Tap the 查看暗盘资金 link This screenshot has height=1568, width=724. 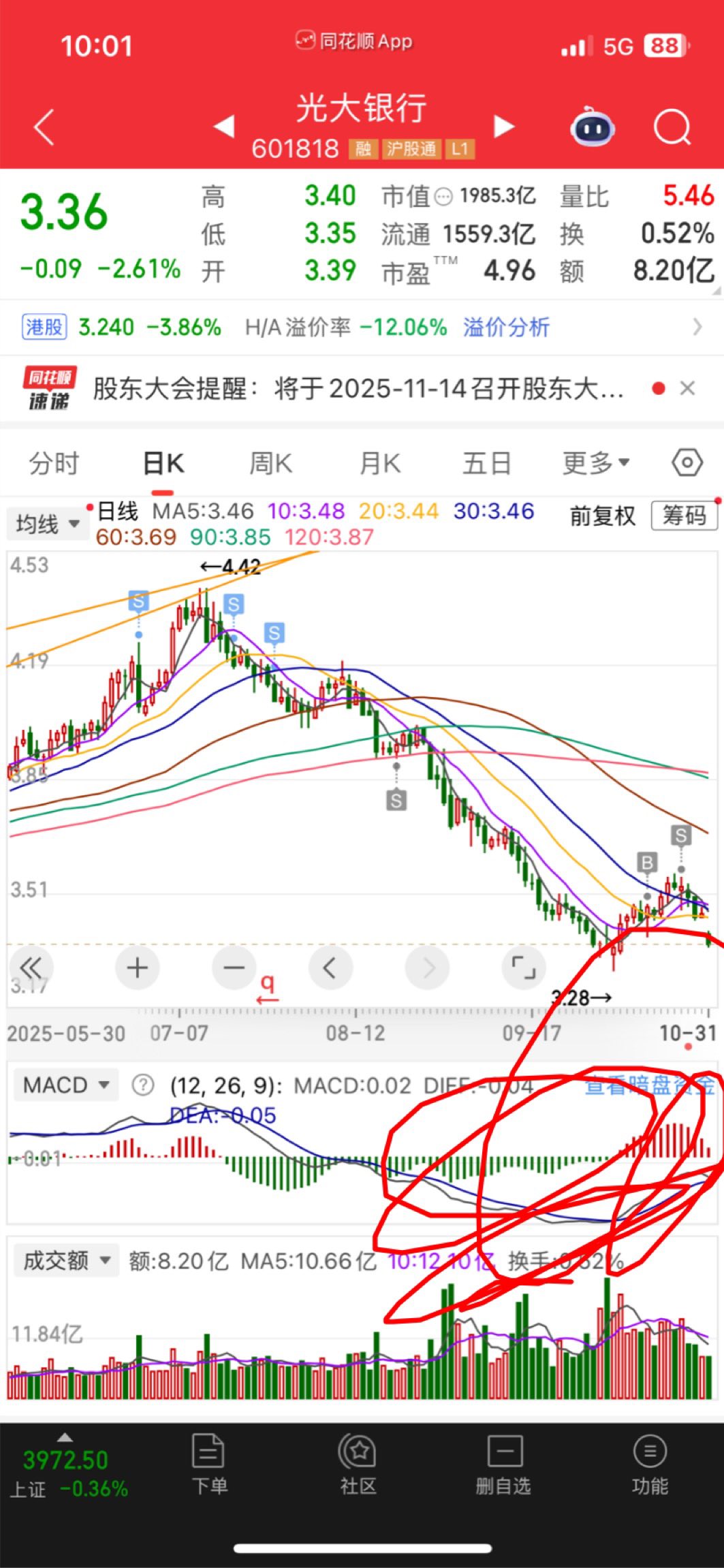tap(650, 1085)
